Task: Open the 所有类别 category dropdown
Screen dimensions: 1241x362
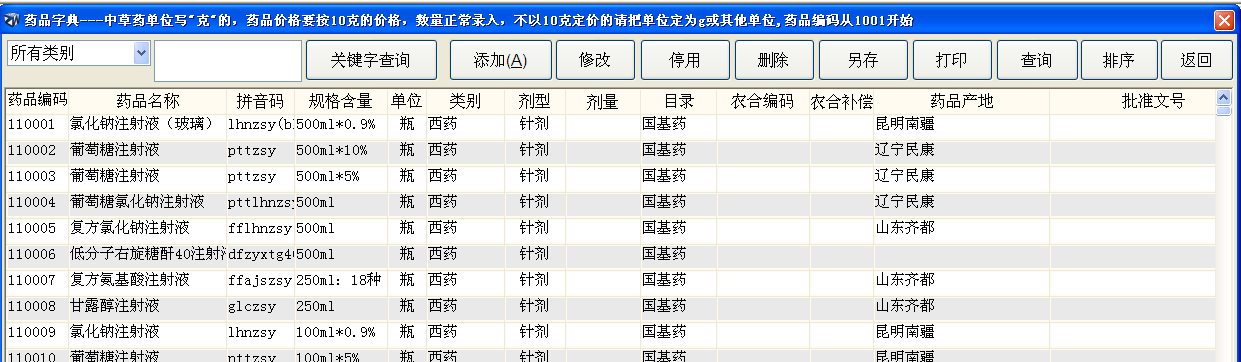Action: point(141,53)
